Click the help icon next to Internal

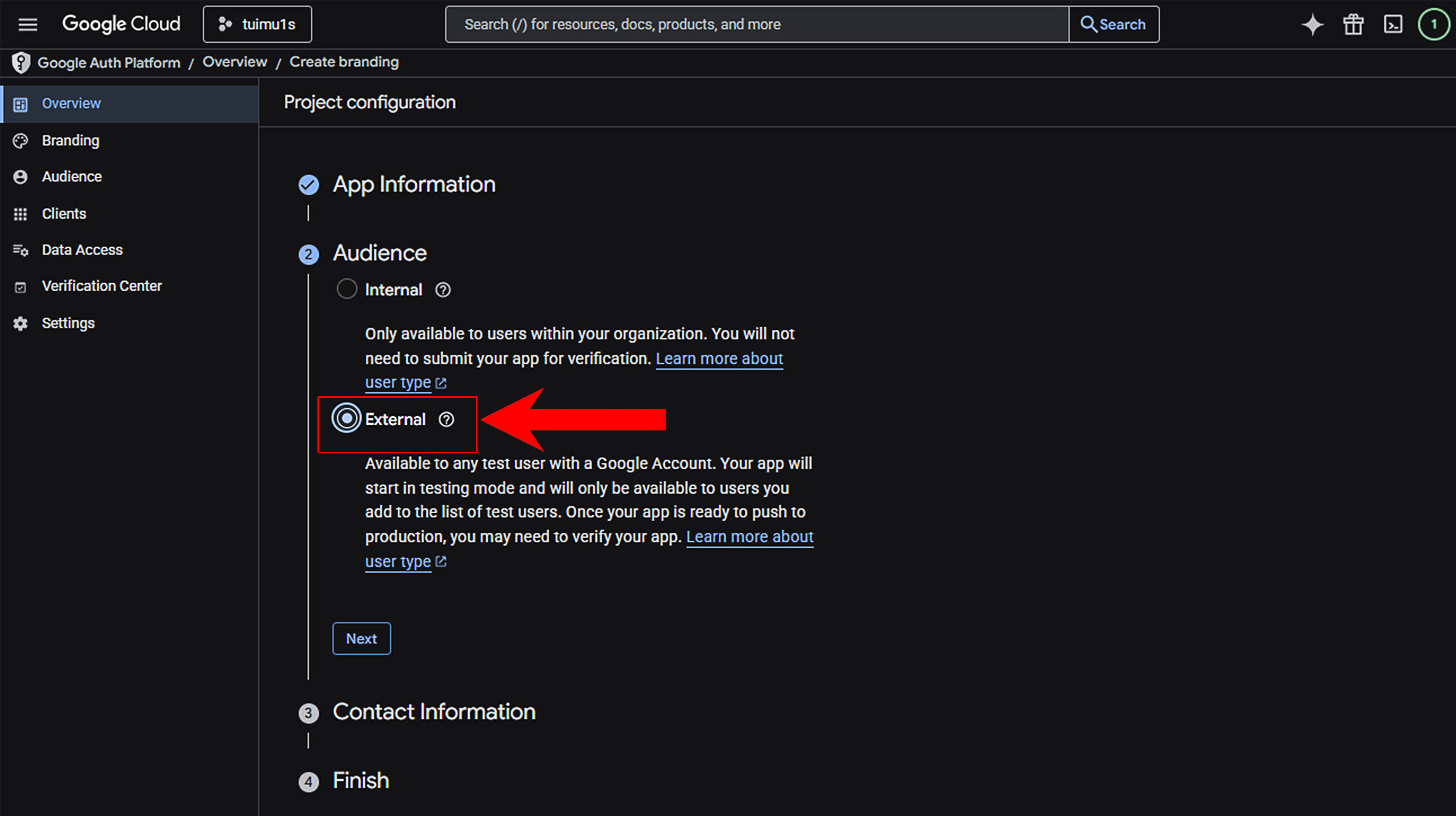[443, 290]
